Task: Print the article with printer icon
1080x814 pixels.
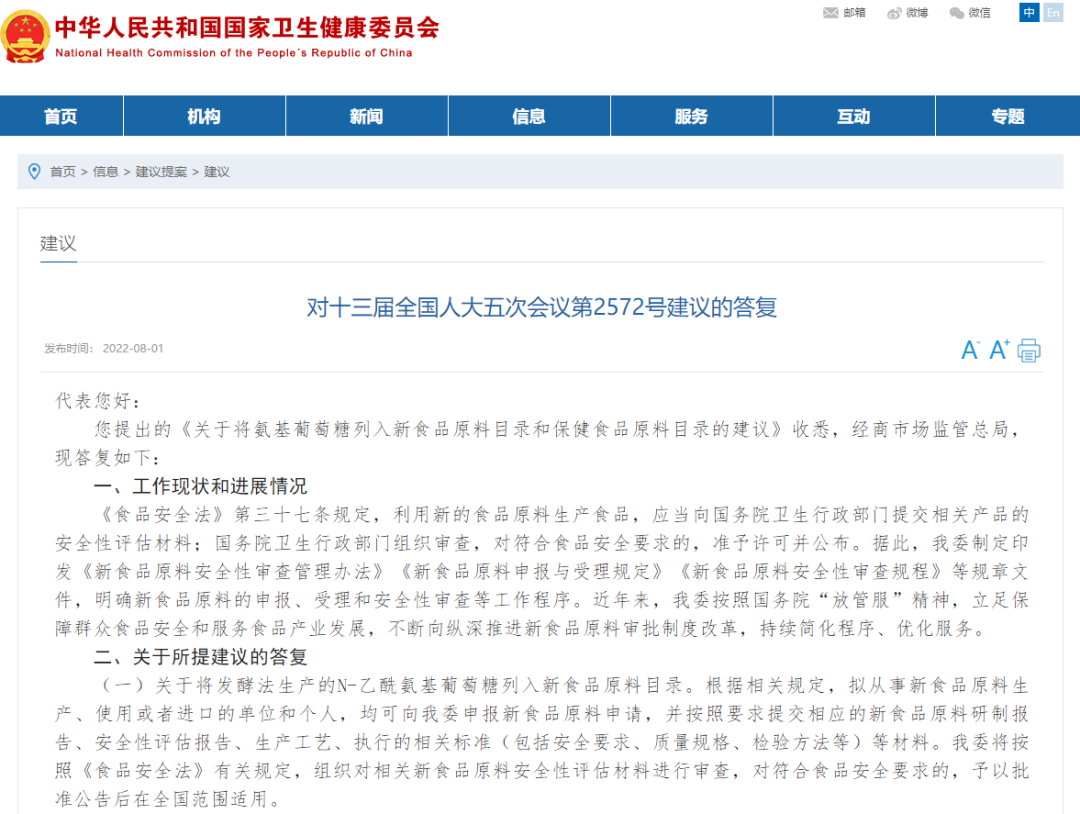Action: 1029,351
